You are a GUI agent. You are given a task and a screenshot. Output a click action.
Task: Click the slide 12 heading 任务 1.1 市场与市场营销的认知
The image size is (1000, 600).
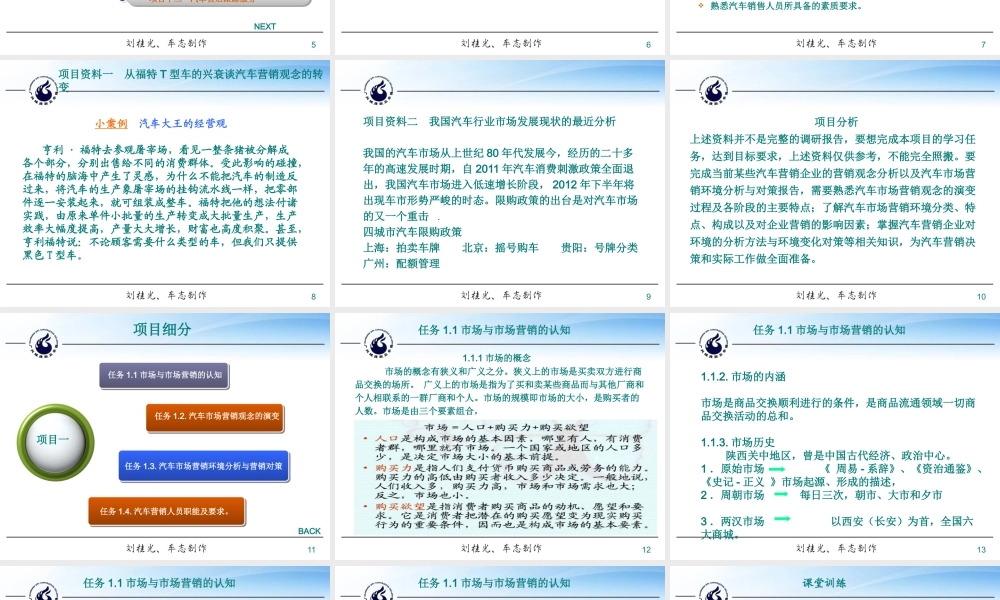tap(494, 330)
